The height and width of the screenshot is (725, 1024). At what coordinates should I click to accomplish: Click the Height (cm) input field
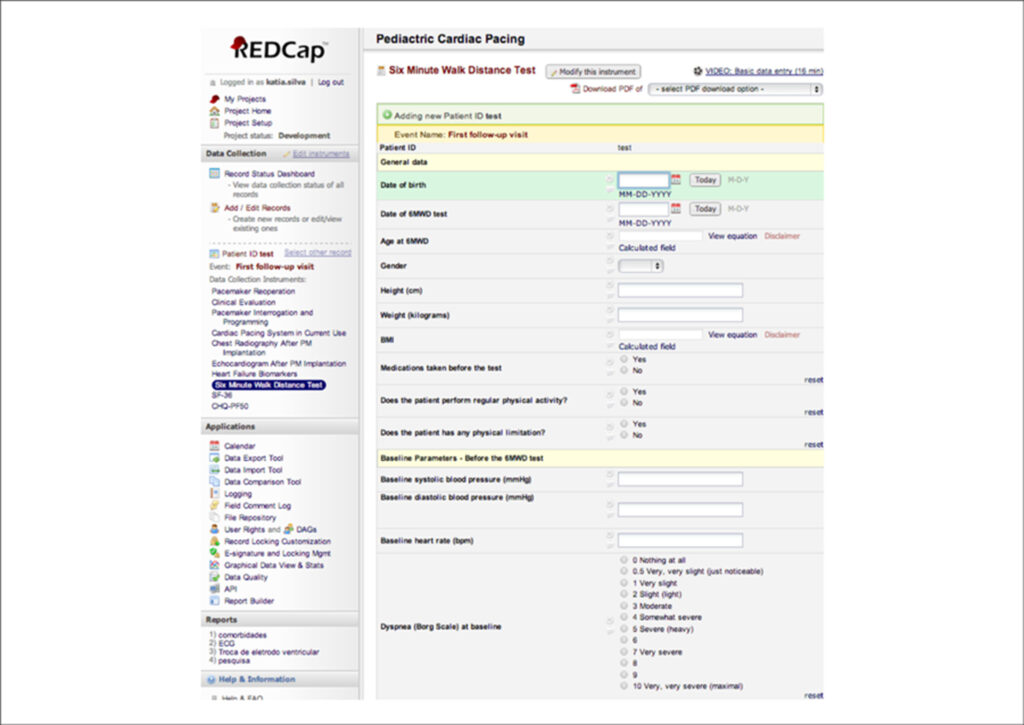pos(680,290)
